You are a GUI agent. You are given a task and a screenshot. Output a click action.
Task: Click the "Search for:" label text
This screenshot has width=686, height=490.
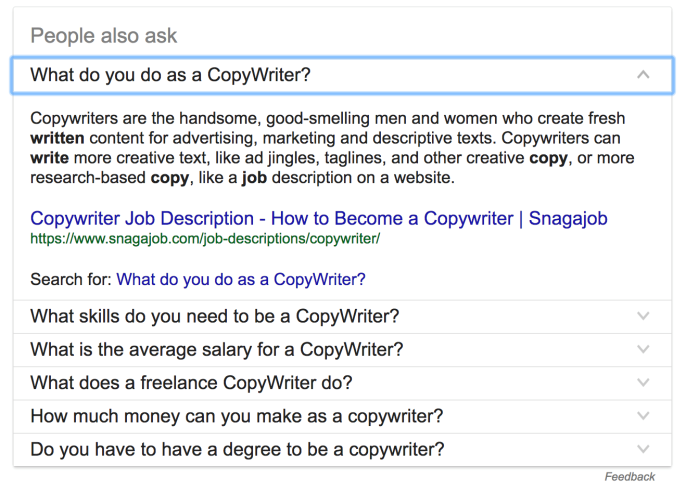[x=71, y=279]
